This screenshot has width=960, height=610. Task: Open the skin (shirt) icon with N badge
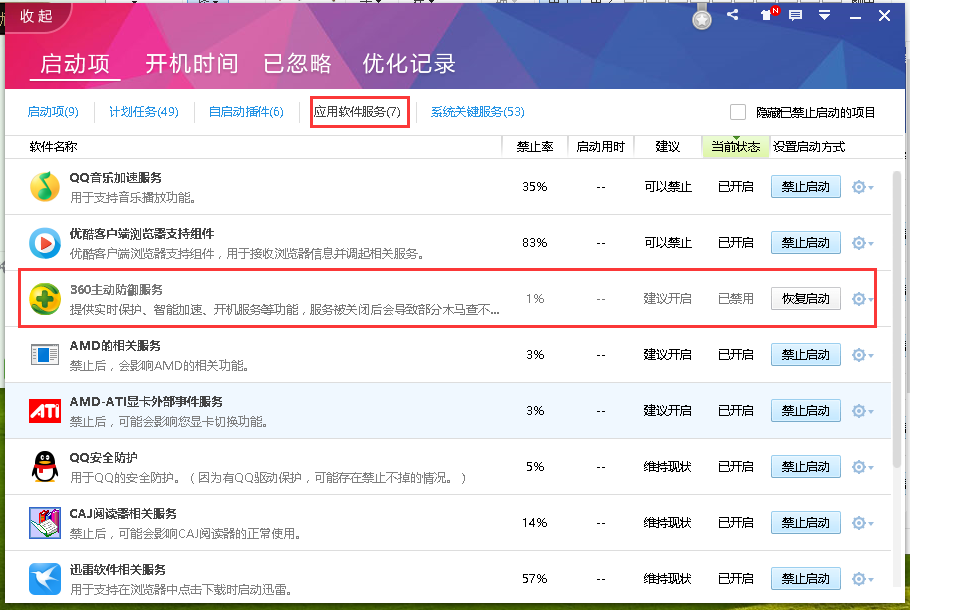tap(768, 14)
